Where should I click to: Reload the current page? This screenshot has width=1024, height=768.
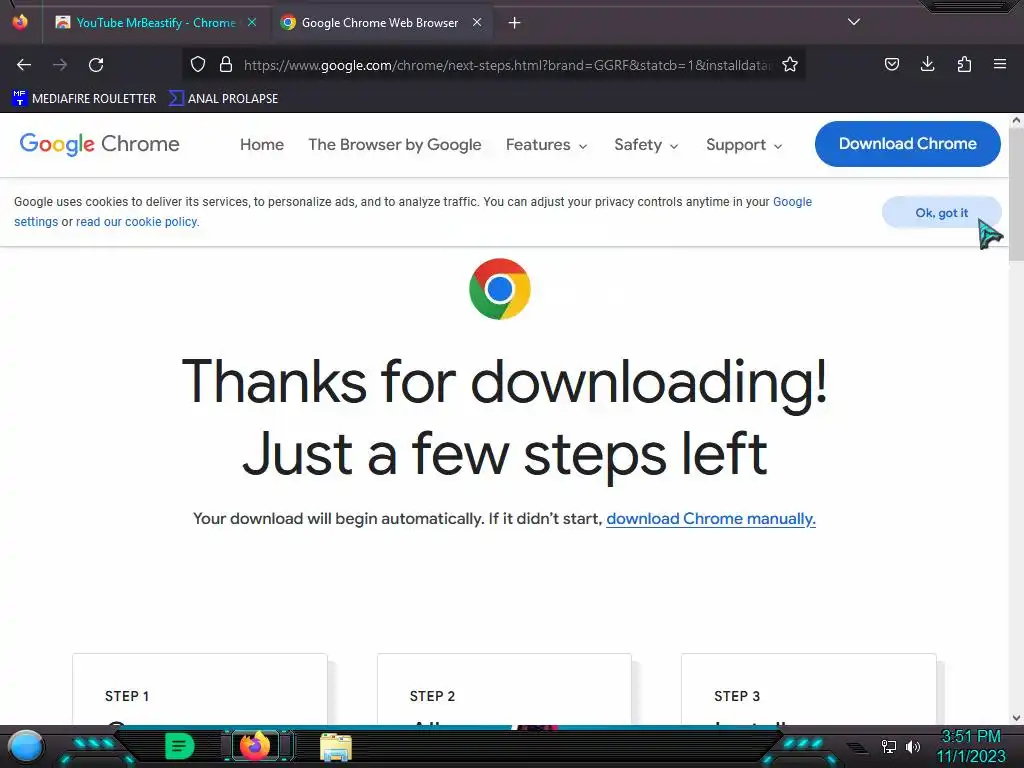[96, 65]
